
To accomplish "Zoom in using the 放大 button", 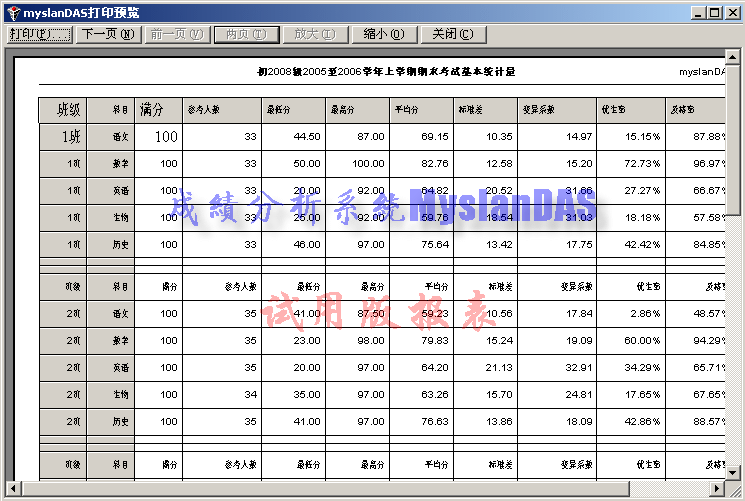I will (x=313, y=34).
